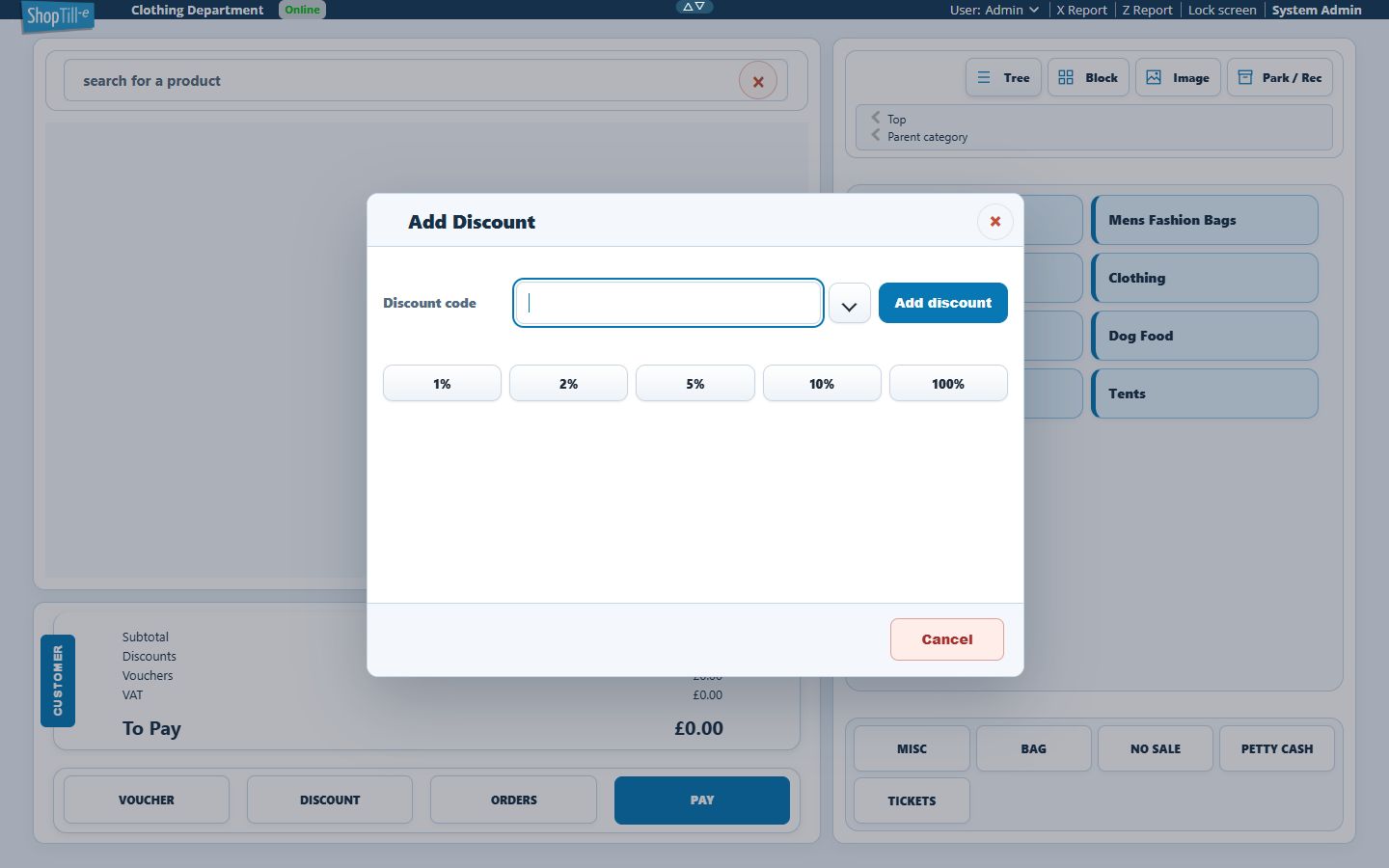
Task: Open the Tents category
Action: point(1205,393)
